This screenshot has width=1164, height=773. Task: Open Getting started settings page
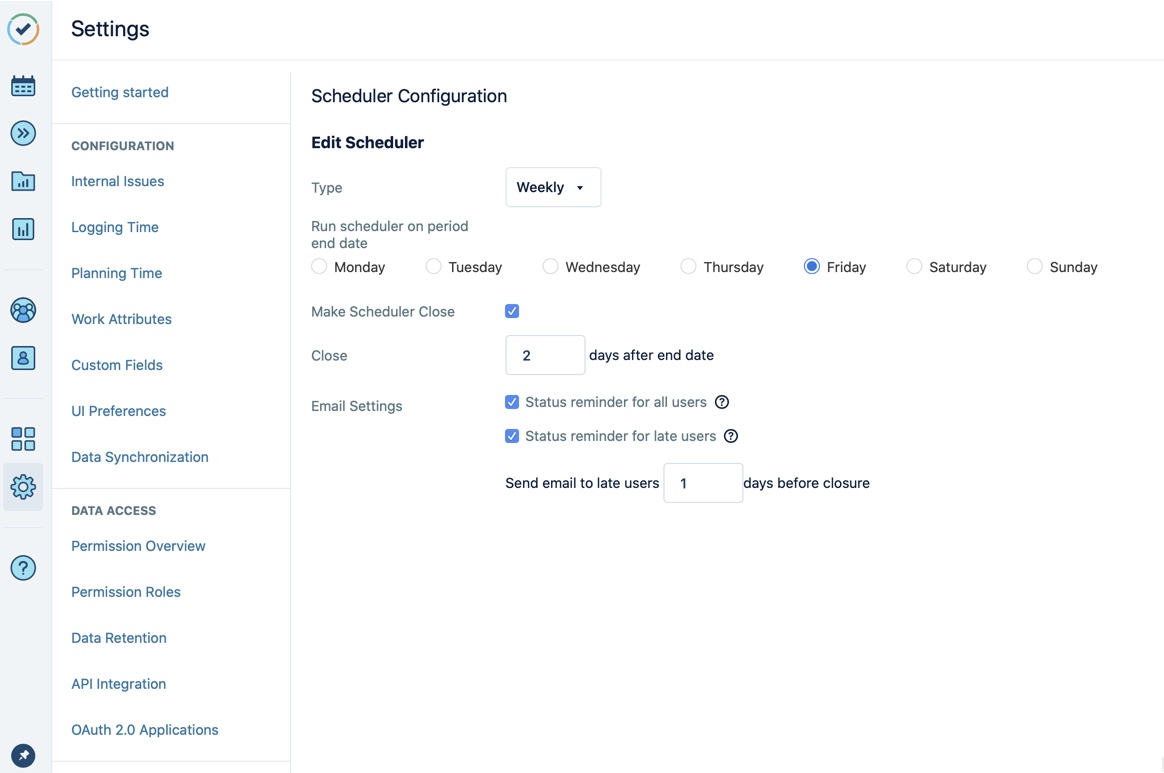pyautogui.click(x=120, y=92)
